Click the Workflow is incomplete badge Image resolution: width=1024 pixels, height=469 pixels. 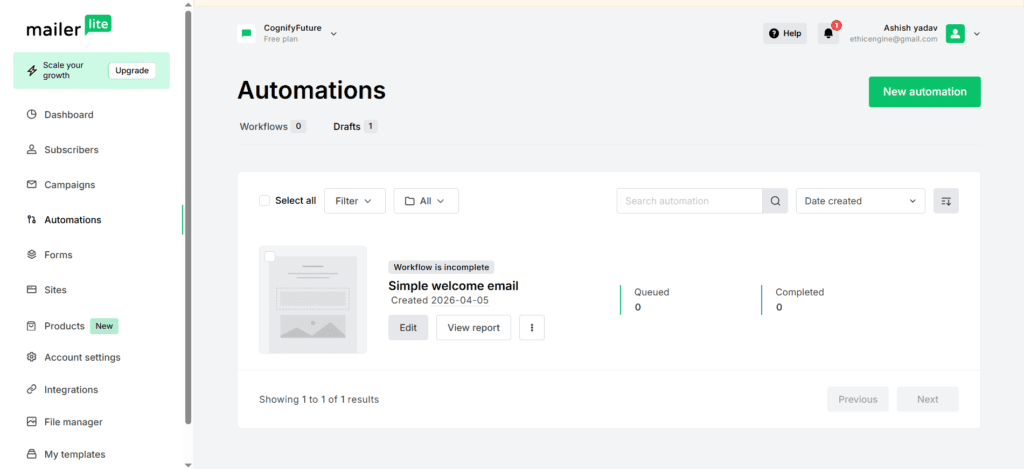441,267
